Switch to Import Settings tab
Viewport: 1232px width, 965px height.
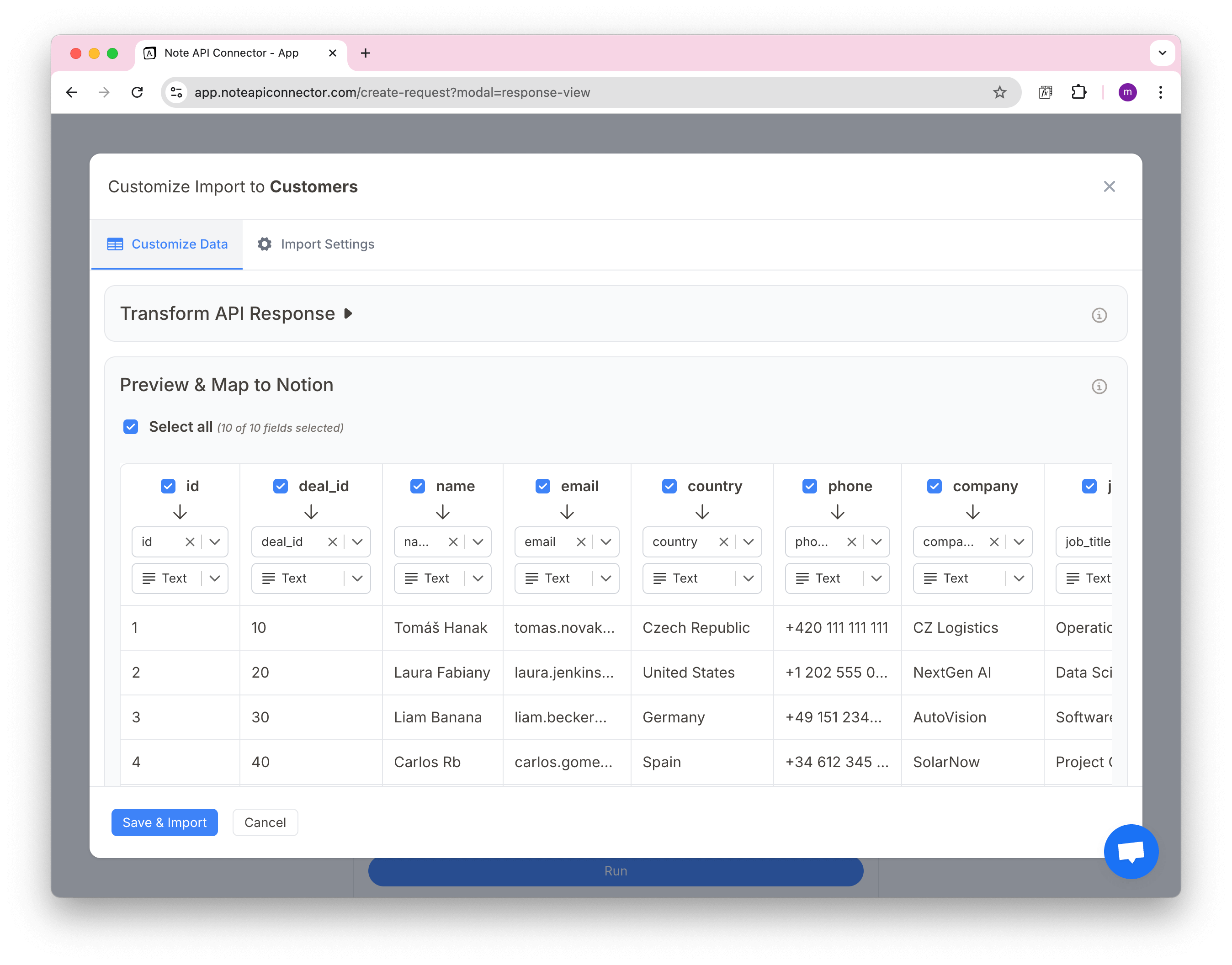[316, 244]
